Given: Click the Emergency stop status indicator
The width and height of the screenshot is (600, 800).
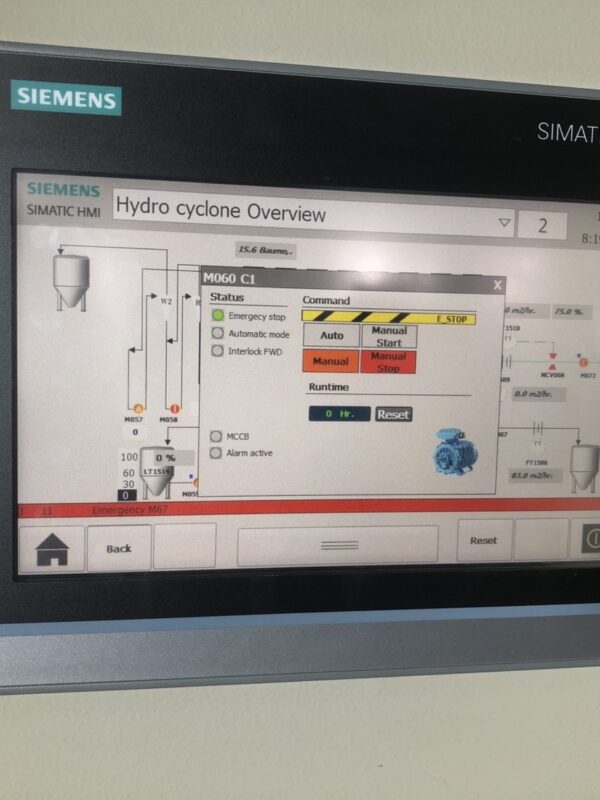Looking at the screenshot, I should click(x=218, y=316).
